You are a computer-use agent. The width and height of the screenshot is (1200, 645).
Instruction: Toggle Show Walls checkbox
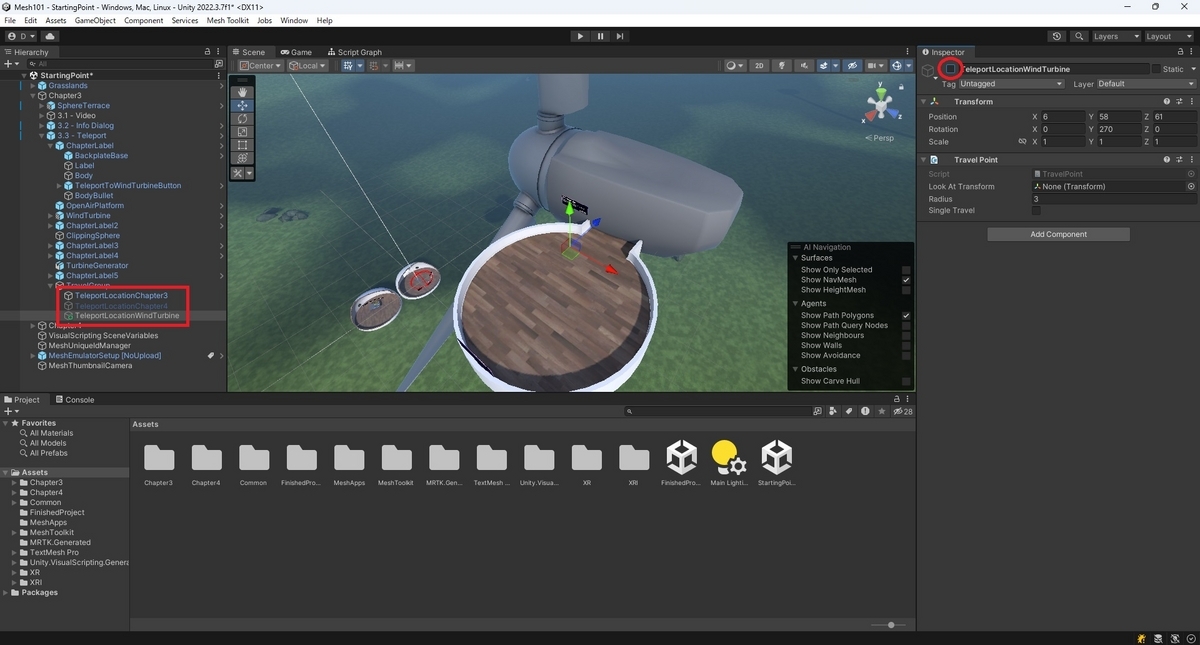coord(906,345)
